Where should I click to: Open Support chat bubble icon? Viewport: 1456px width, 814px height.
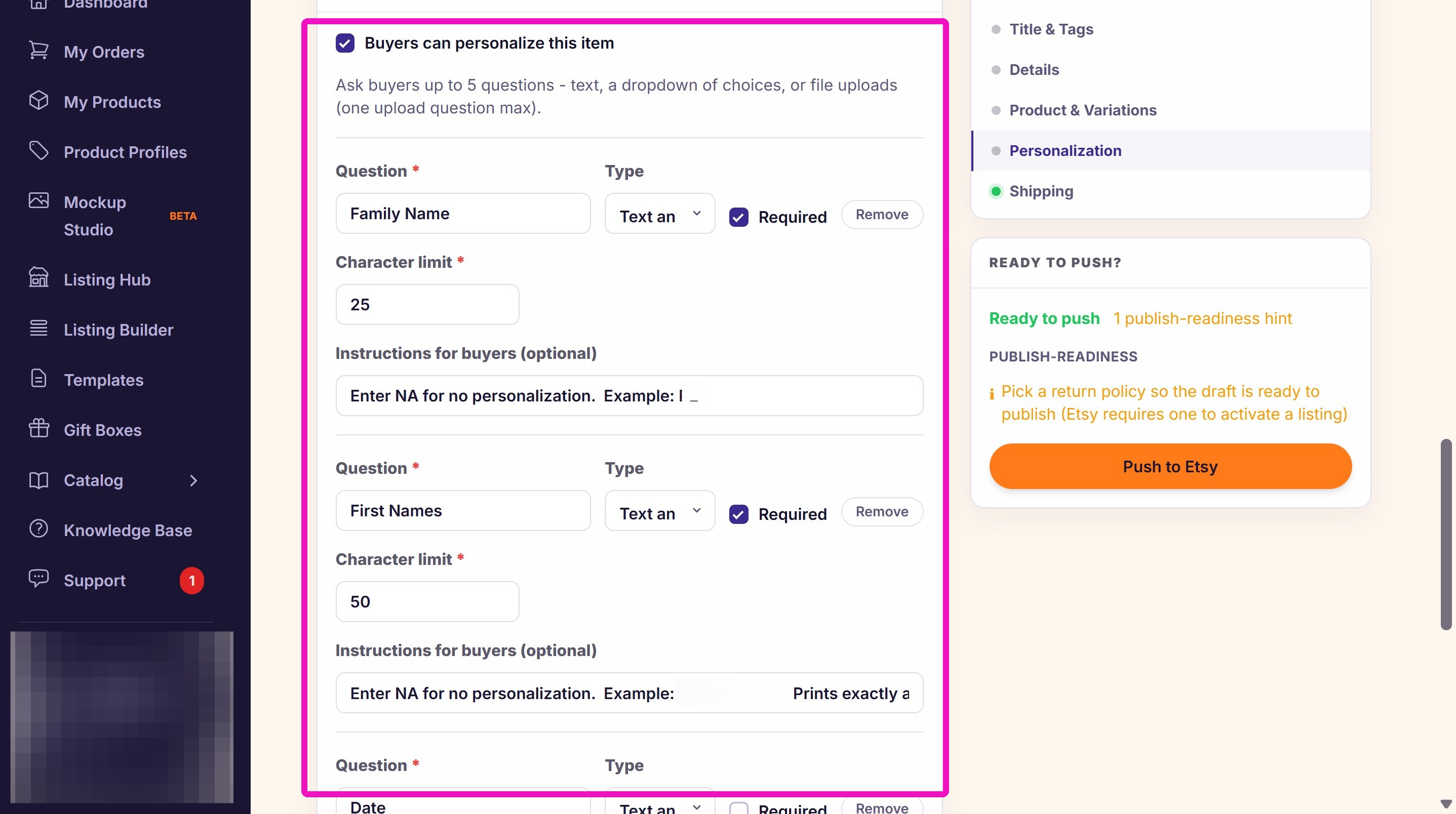coord(38,579)
